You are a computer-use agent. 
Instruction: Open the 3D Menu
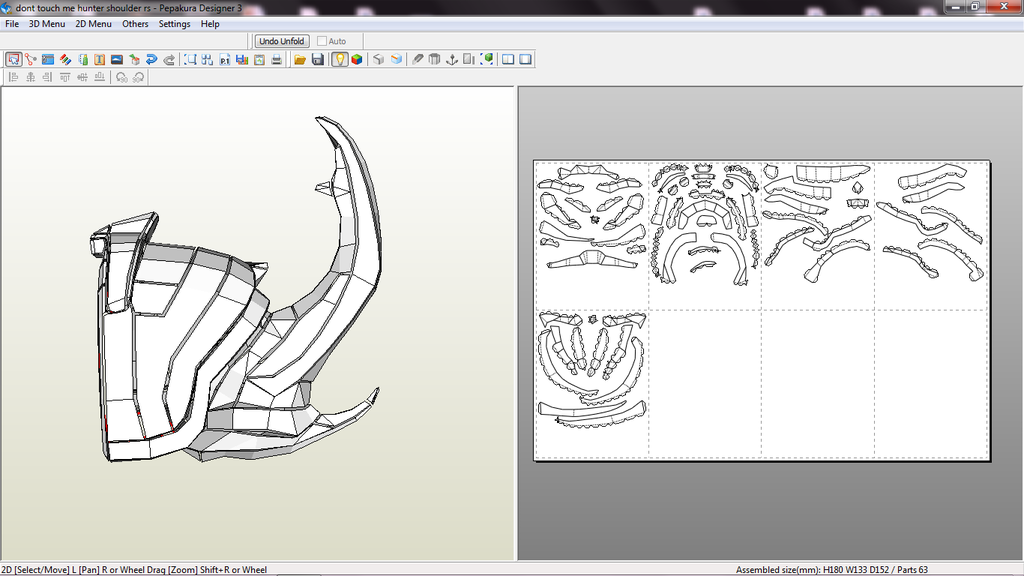47,24
